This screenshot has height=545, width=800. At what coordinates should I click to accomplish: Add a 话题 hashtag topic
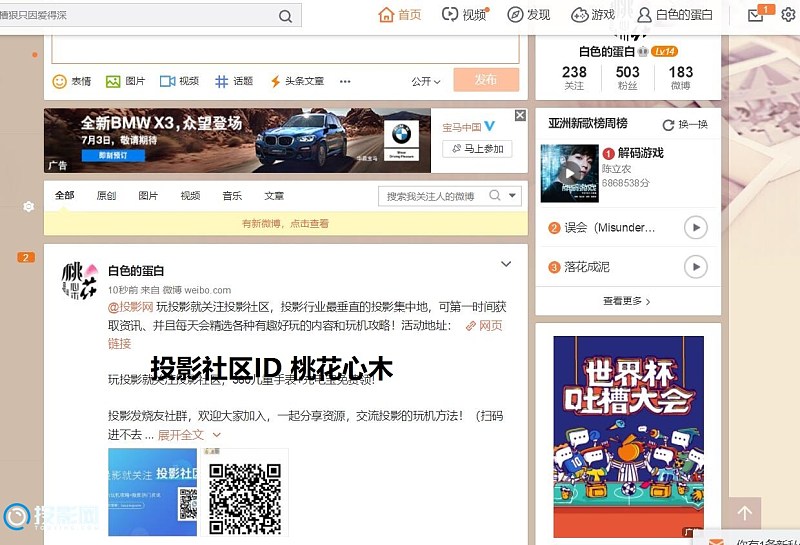pos(234,81)
